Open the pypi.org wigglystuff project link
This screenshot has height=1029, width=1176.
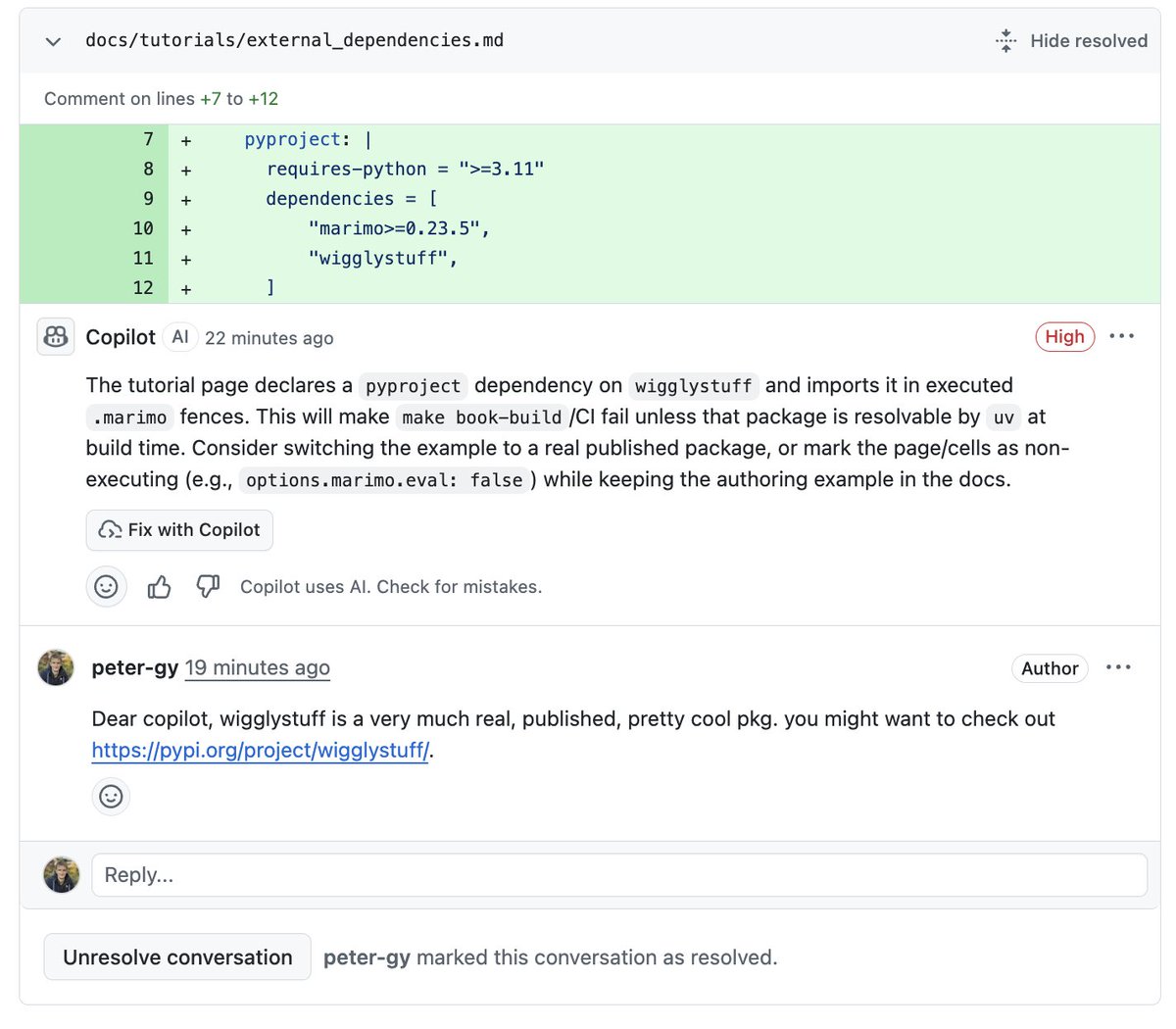(260, 751)
